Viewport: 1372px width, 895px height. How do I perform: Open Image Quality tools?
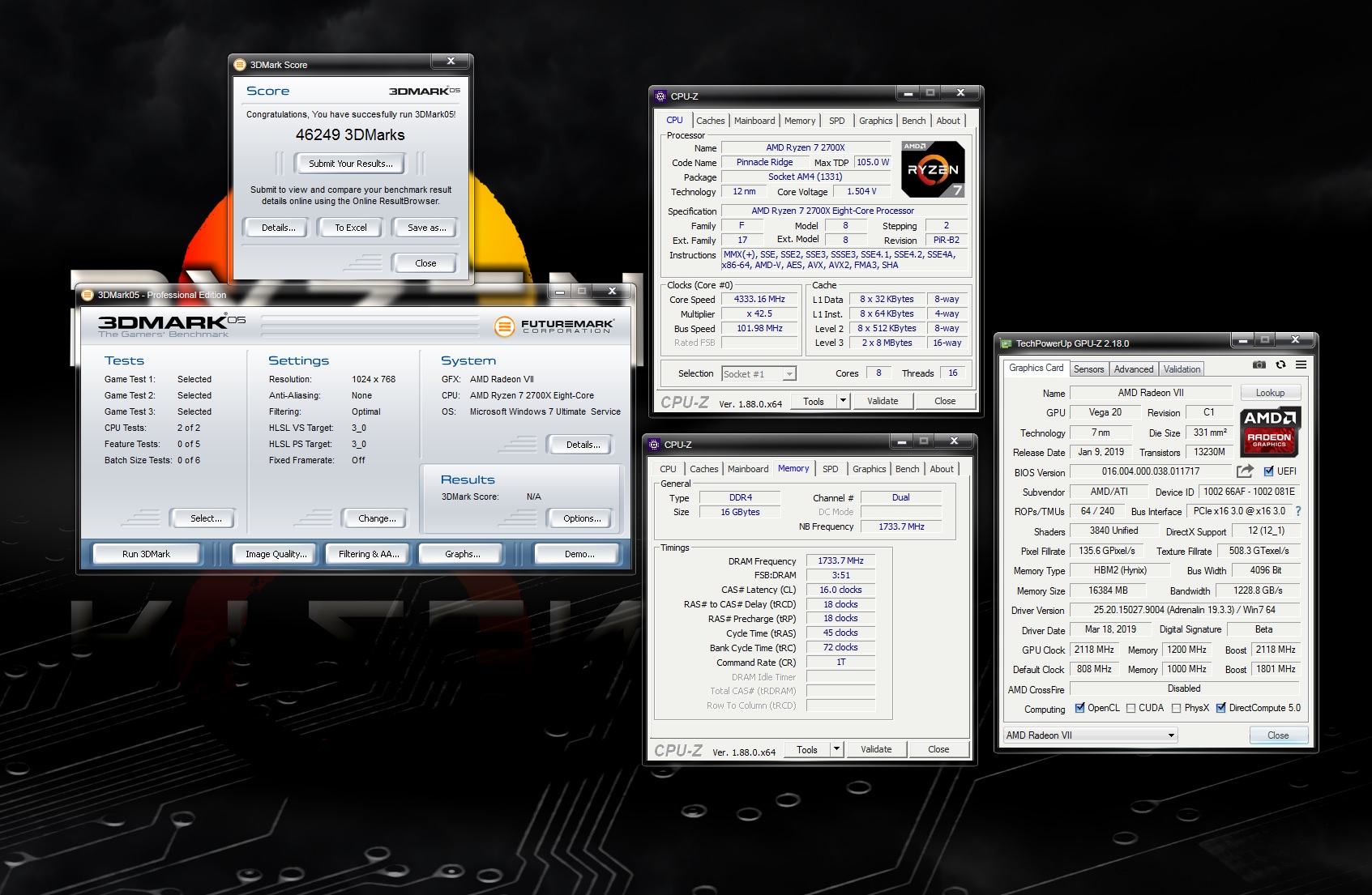coord(276,554)
